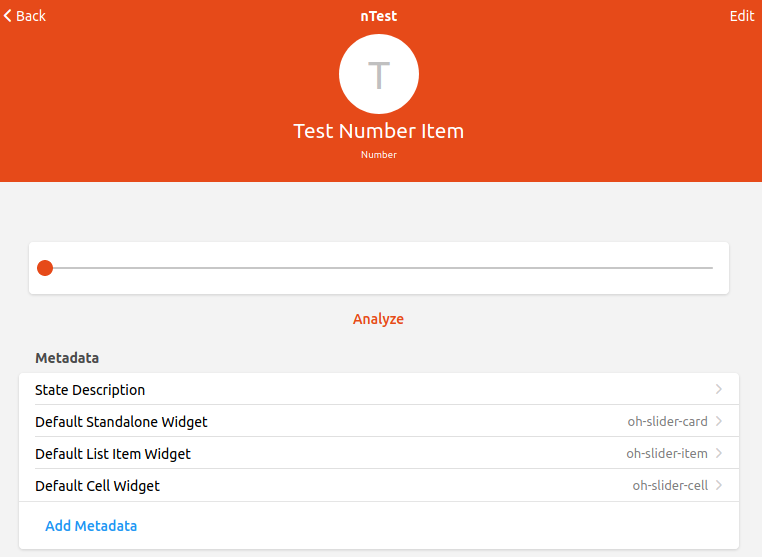Click the orange slider handle

[44, 268]
